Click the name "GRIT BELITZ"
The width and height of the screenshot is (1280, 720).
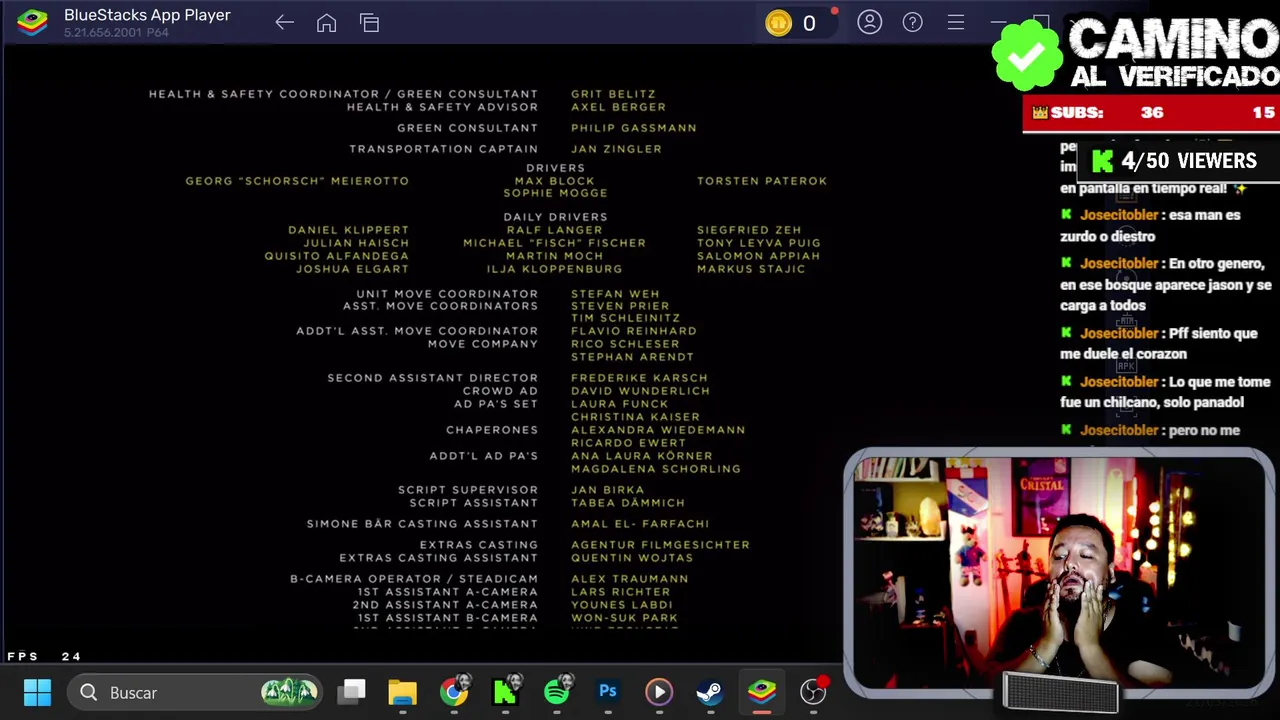pos(613,94)
